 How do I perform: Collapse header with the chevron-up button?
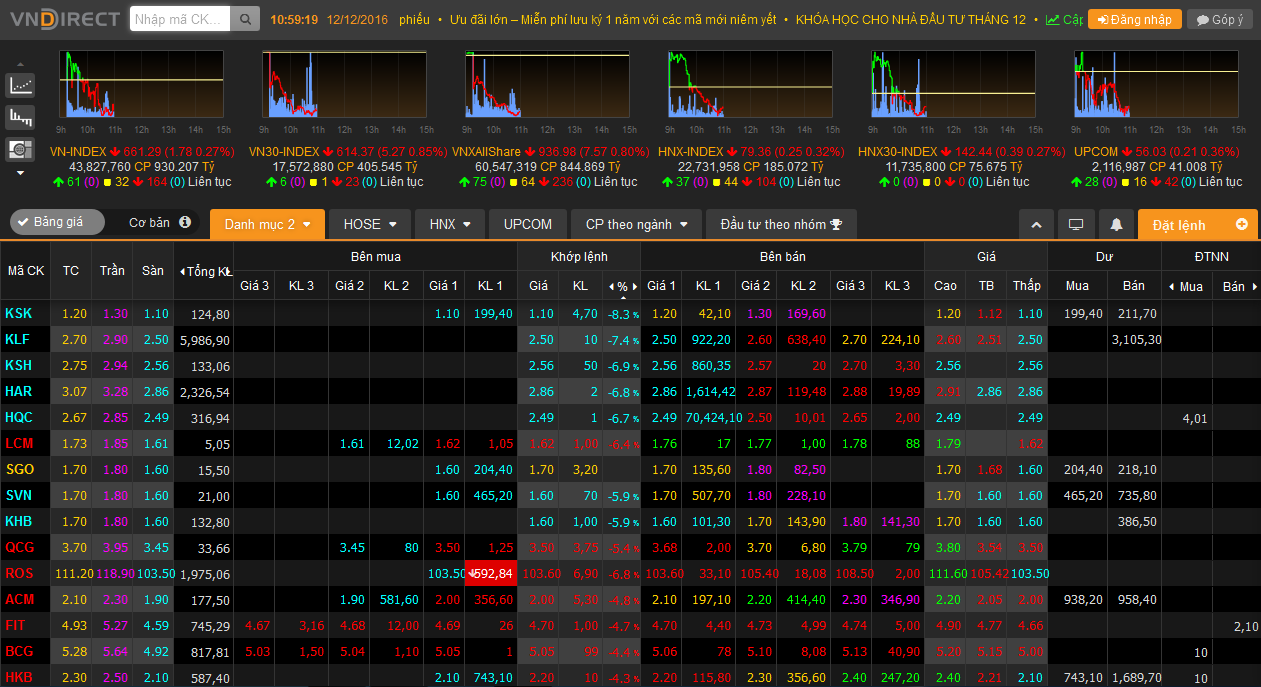pos(1037,225)
